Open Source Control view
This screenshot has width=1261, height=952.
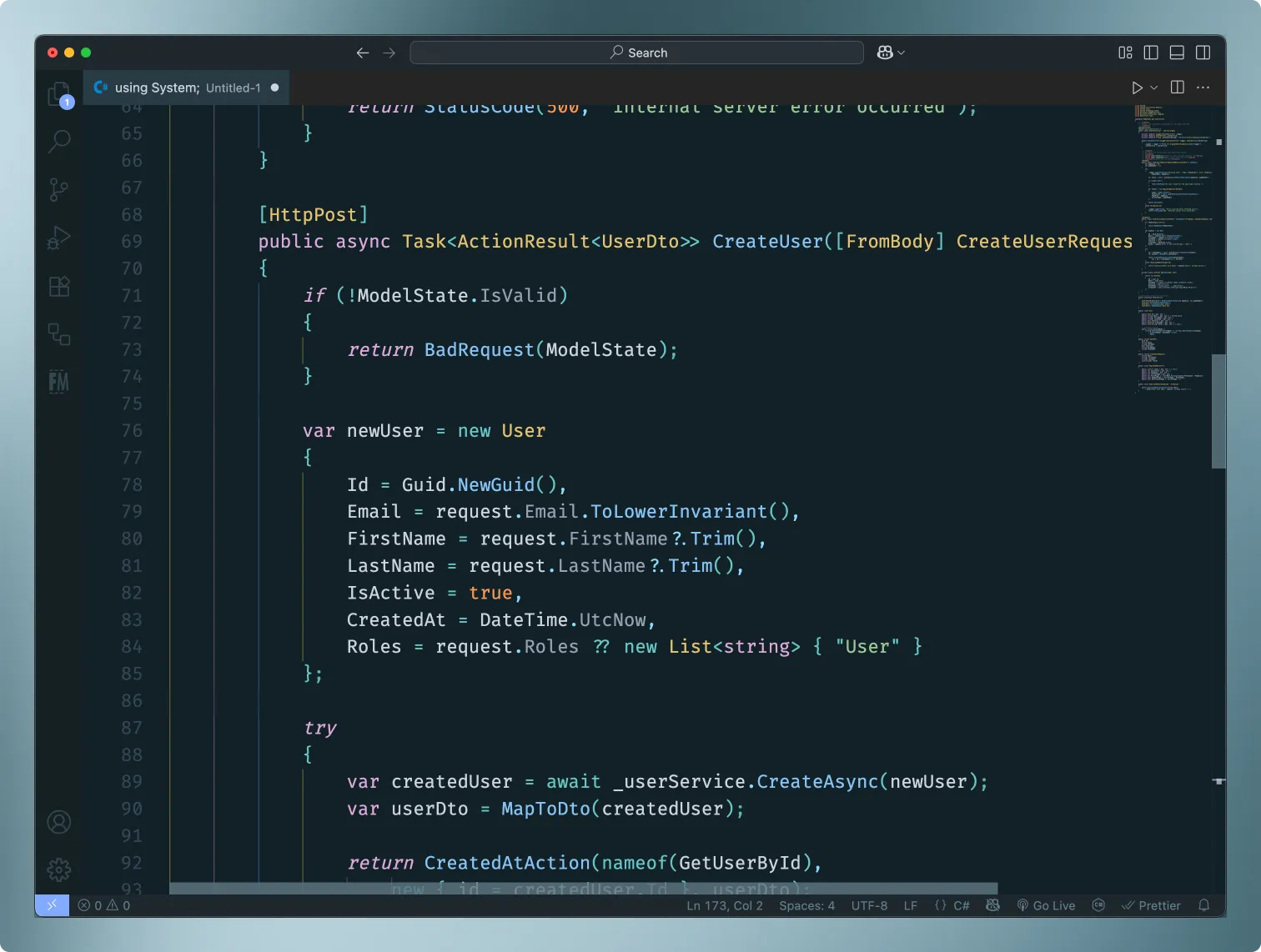point(58,189)
